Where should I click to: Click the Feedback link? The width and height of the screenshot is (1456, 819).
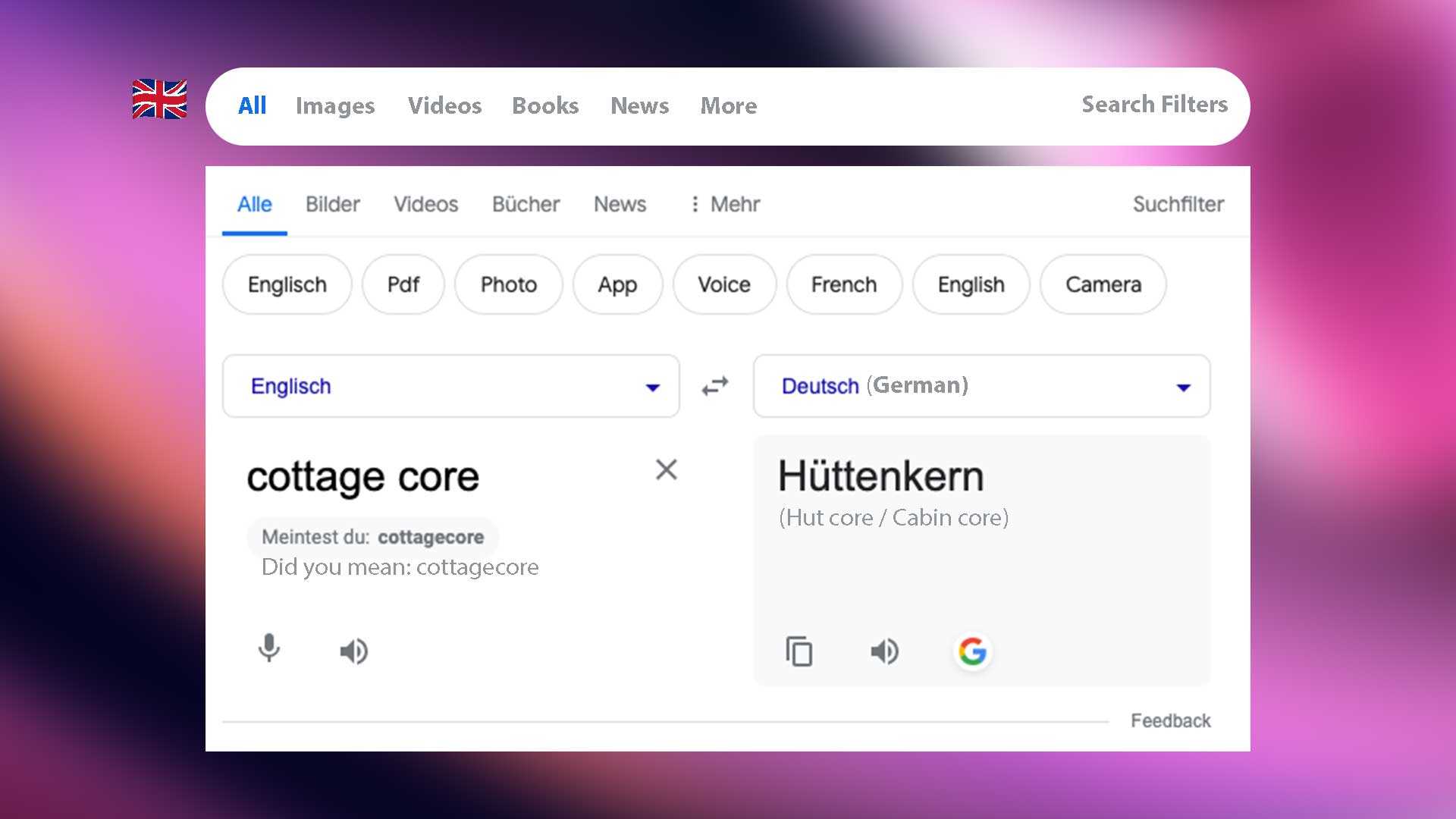click(x=1170, y=720)
